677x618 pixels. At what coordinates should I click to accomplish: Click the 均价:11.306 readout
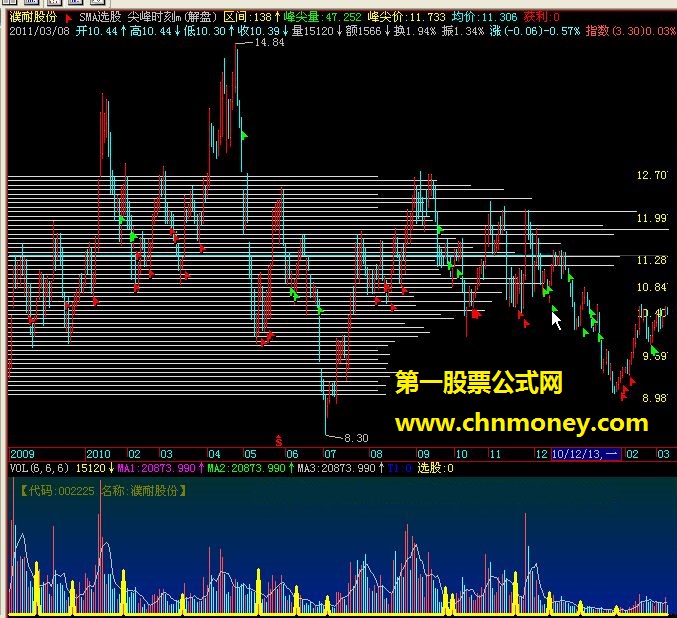point(484,17)
